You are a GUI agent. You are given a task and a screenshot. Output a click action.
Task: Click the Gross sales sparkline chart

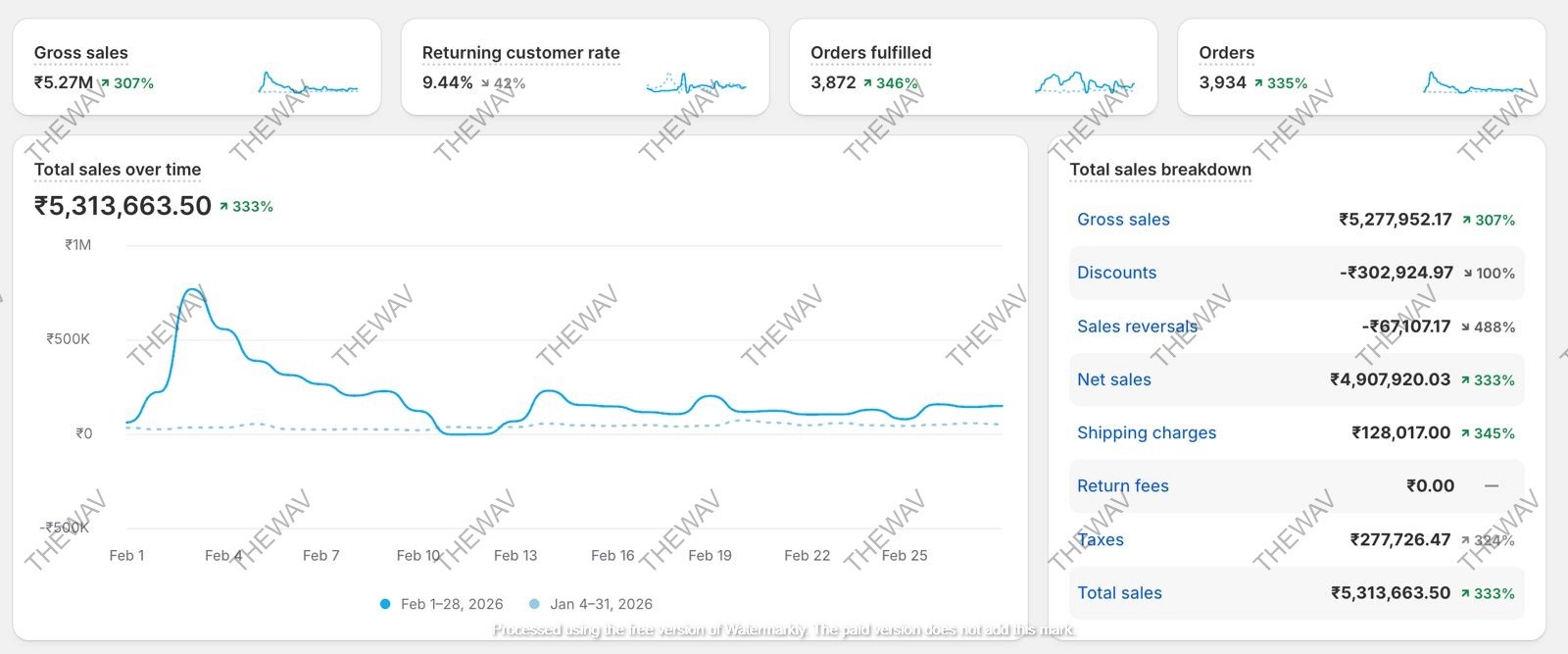(x=308, y=84)
